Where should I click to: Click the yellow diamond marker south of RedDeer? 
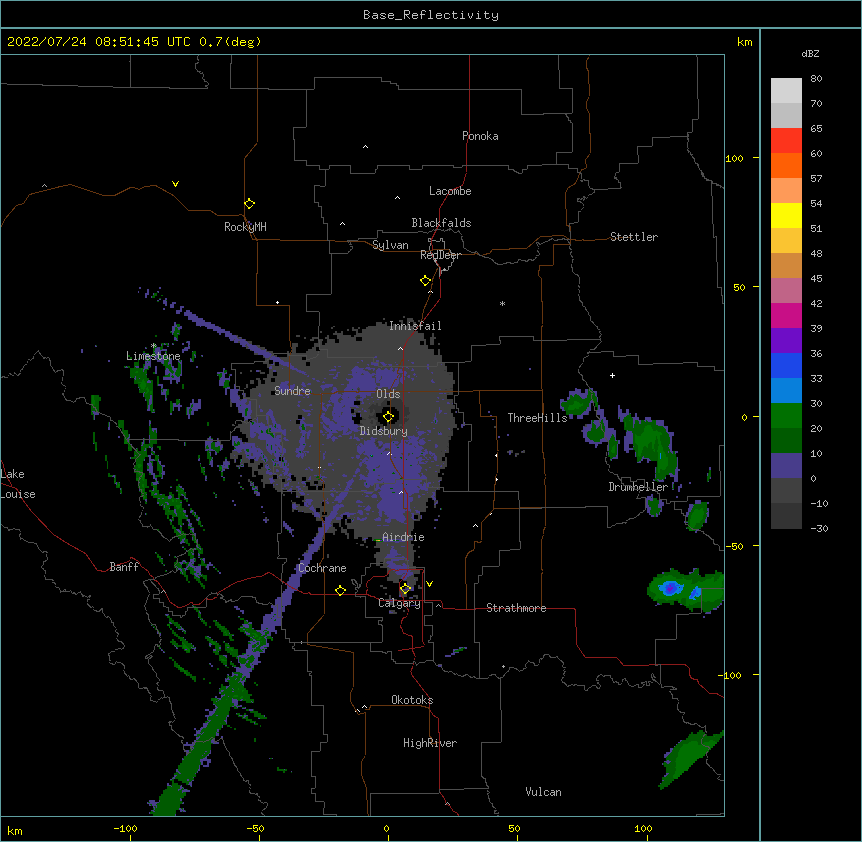[x=425, y=281]
